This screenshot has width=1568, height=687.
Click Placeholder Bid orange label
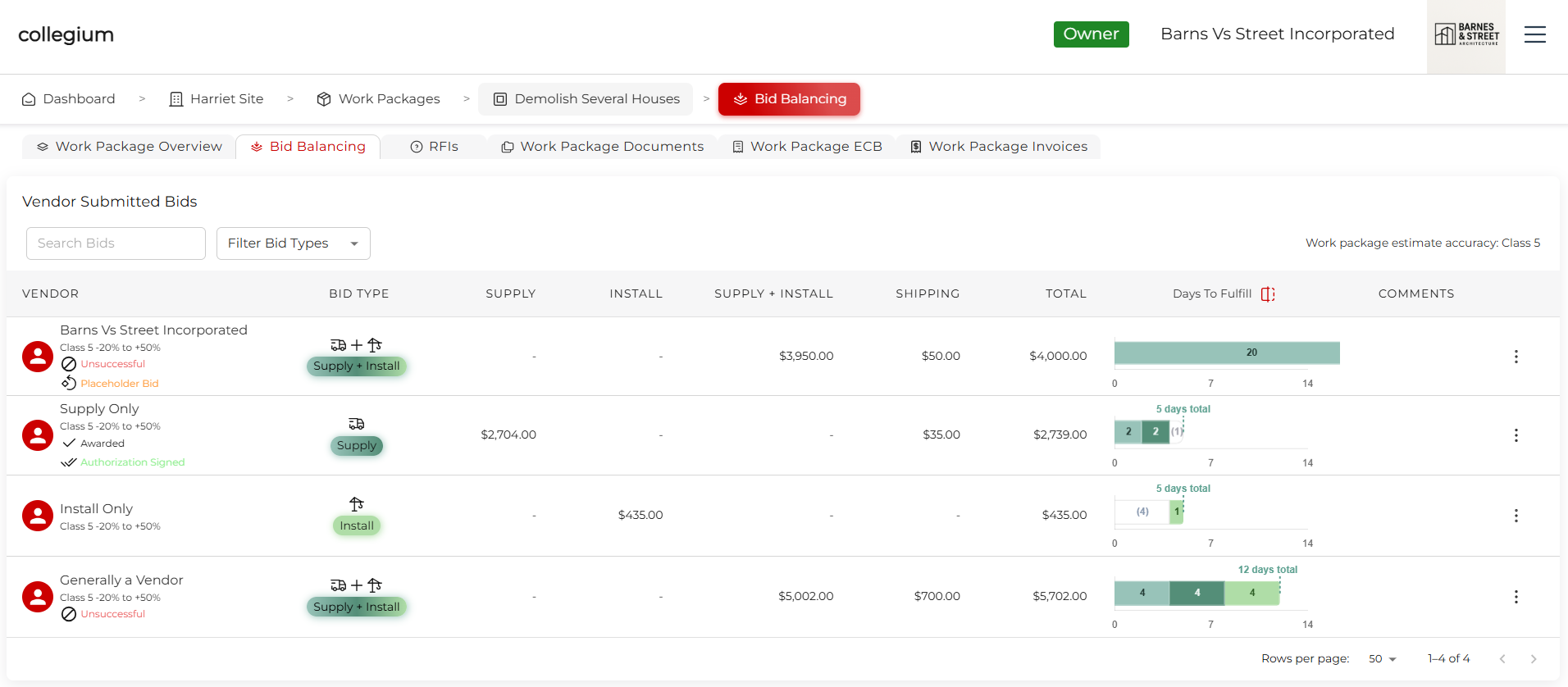(x=120, y=384)
